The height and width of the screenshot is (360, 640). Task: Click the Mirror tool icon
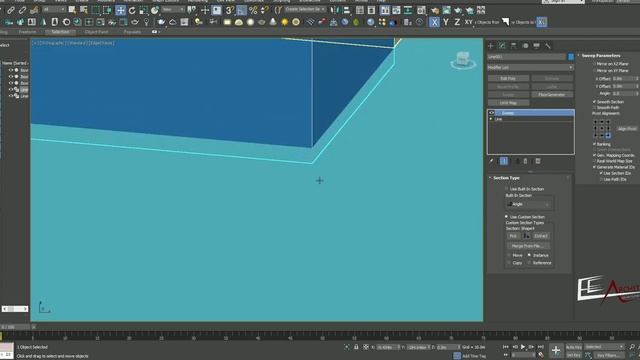tap(335, 10)
